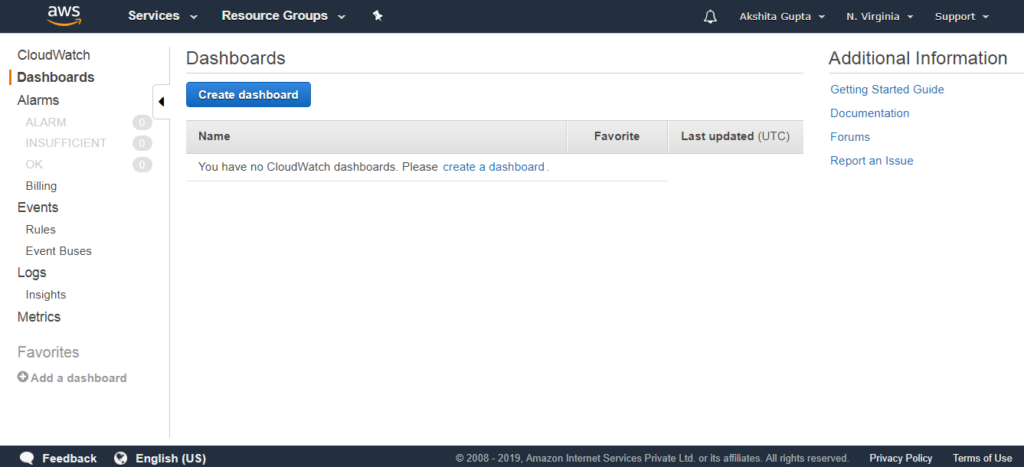This screenshot has height=467, width=1024.
Task: Click the AWS logo home icon
Action: pyautogui.click(x=63, y=15)
